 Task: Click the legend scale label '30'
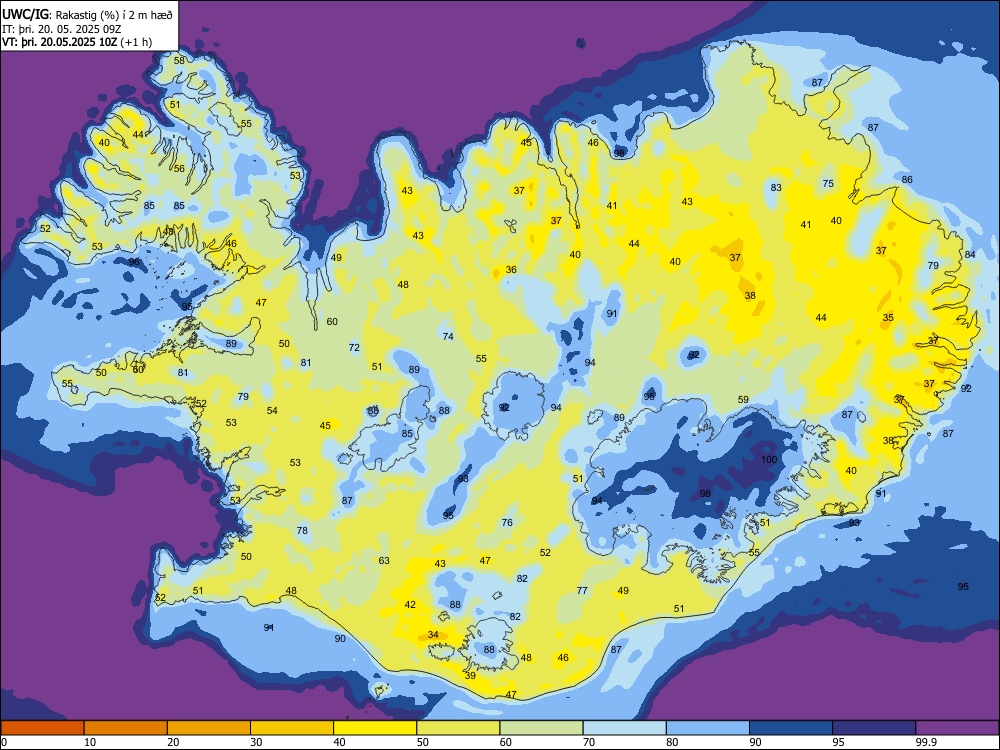coord(256,742)
